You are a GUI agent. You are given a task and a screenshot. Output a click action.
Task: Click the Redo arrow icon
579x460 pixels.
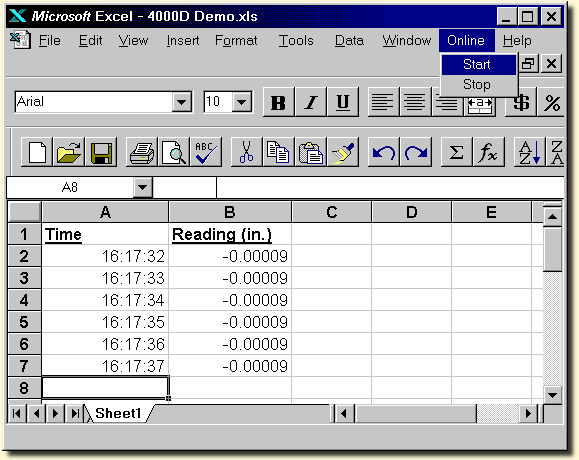click(x=416, y=152)
